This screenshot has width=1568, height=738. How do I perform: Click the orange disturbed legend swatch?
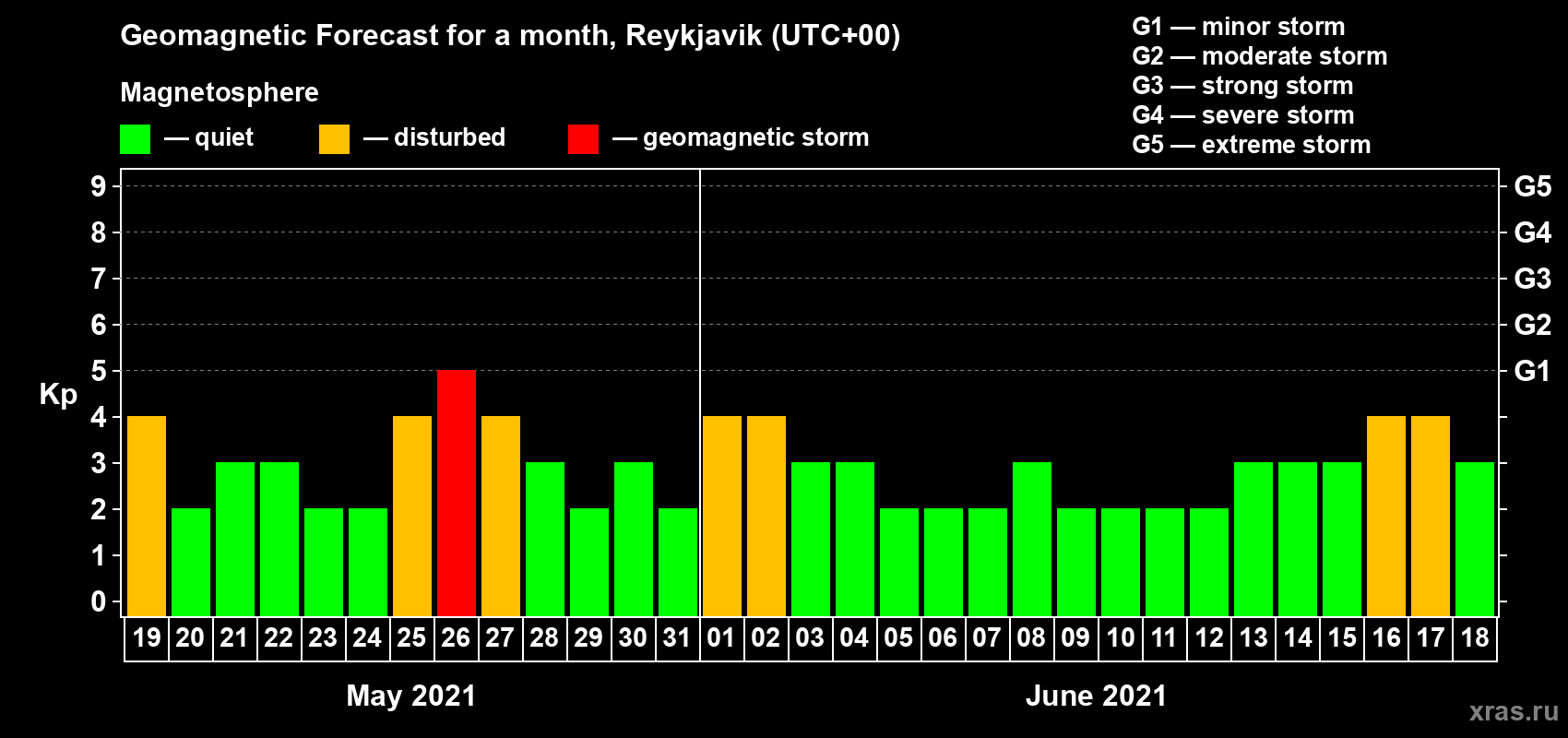[334, 139]
